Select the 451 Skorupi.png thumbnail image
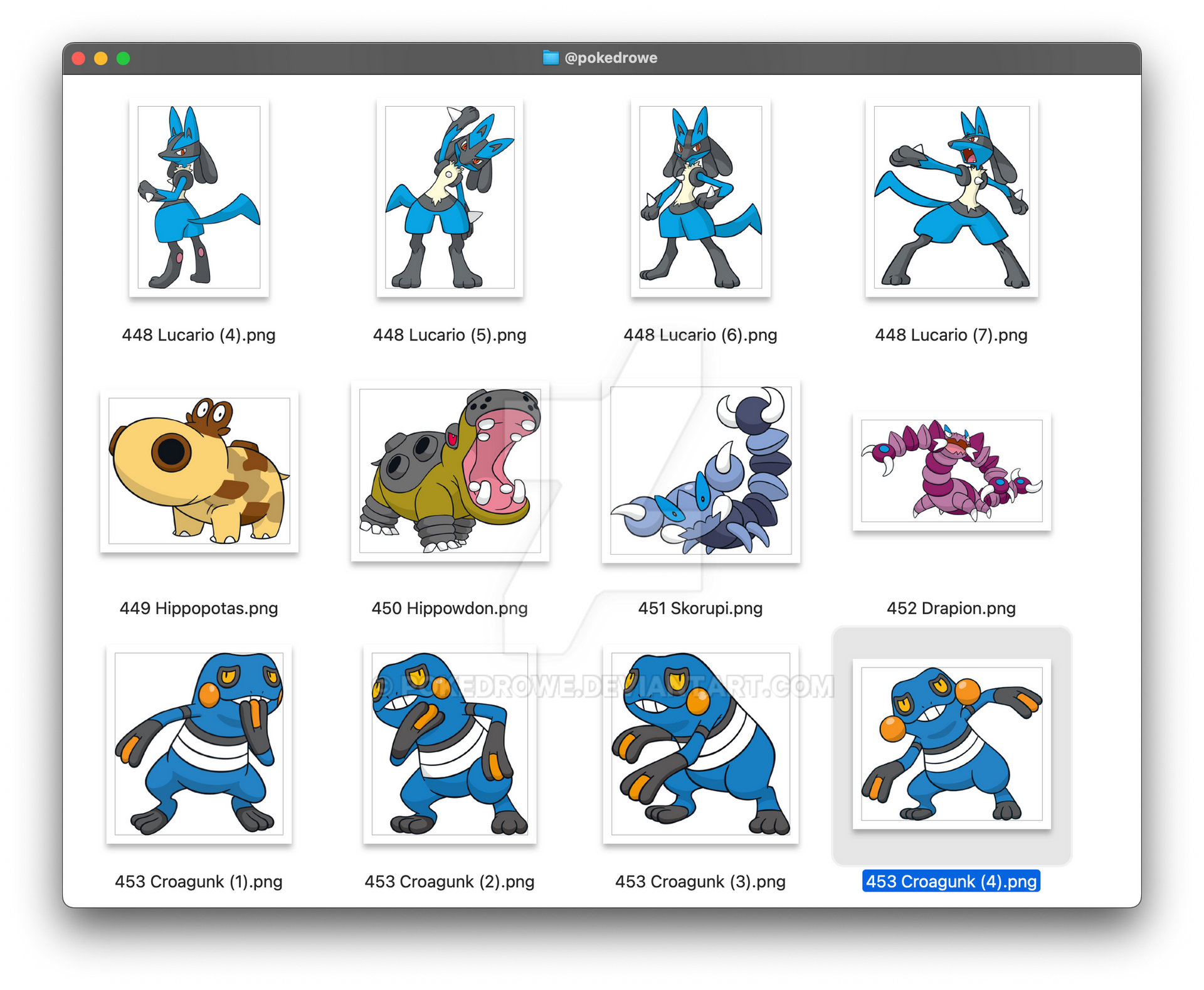 coord(700,471)
